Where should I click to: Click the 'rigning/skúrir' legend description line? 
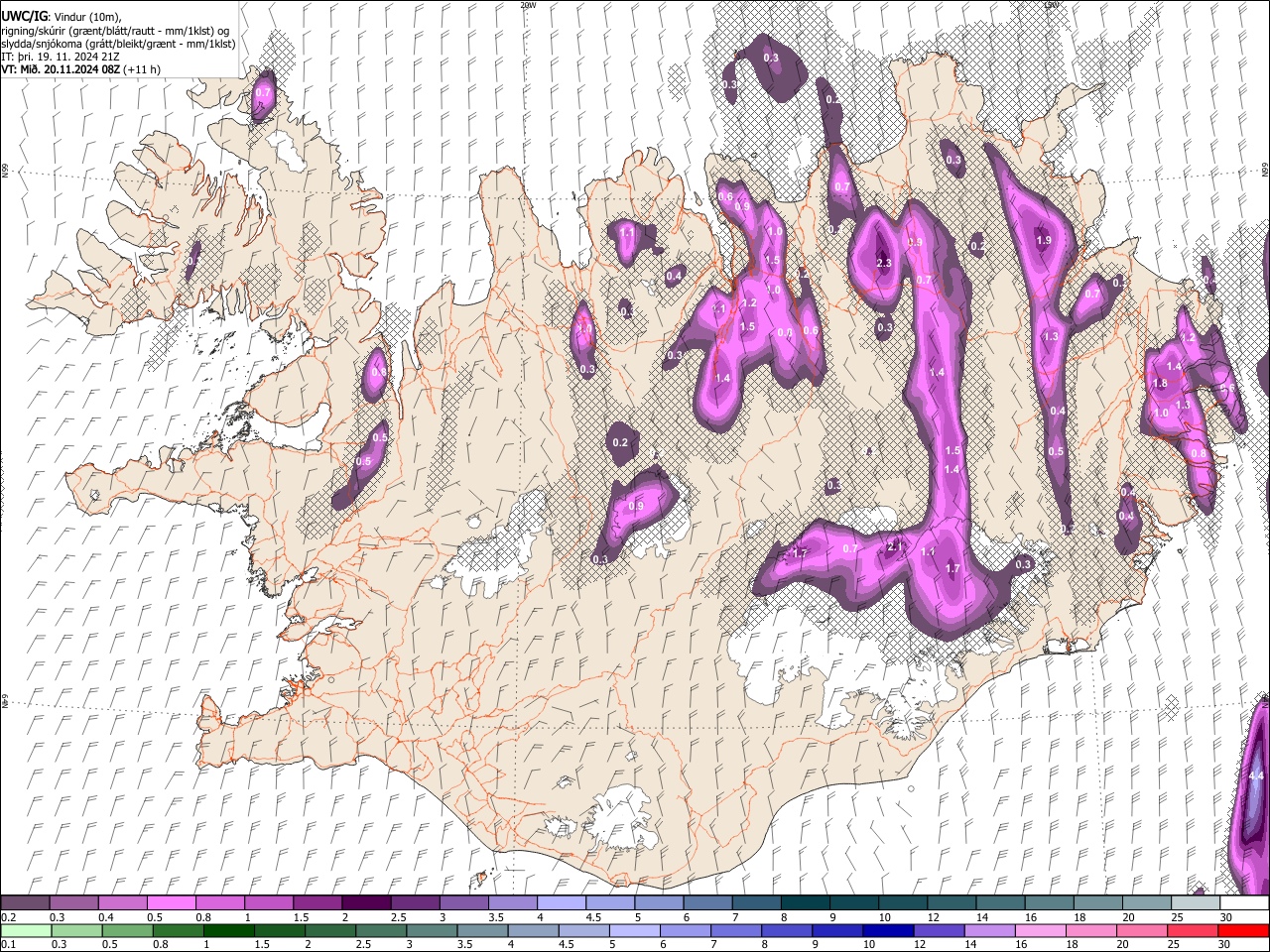[114, 31]
